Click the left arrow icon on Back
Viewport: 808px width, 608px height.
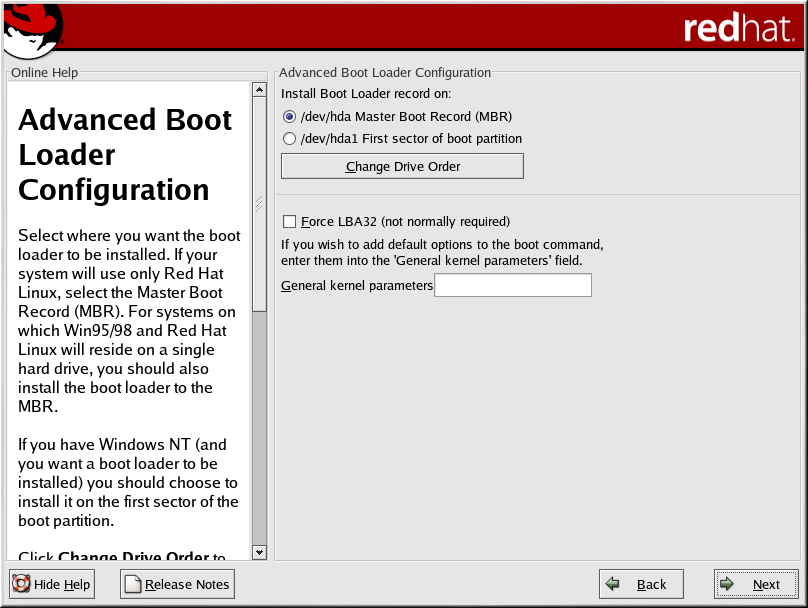point(613,584)
